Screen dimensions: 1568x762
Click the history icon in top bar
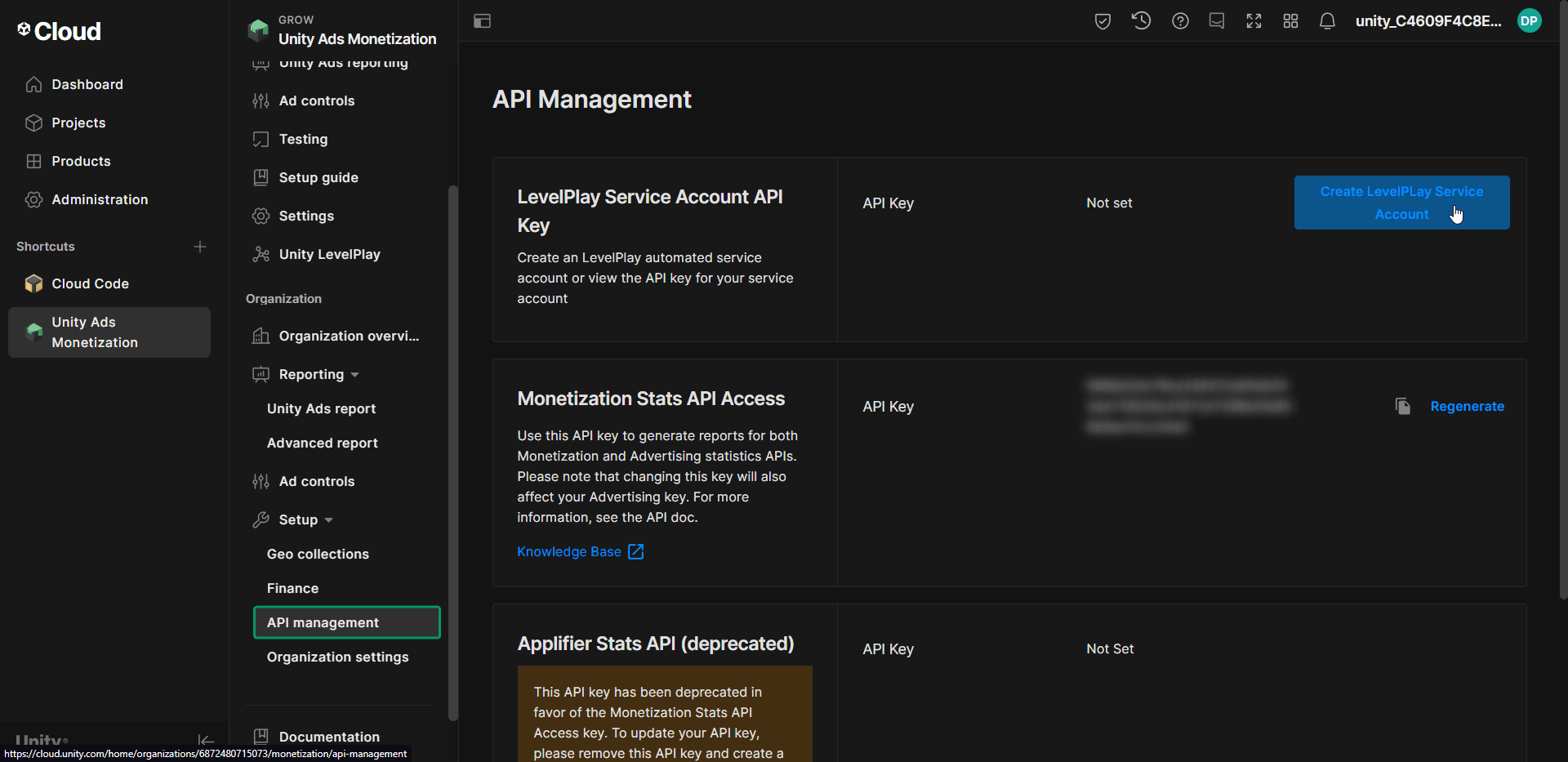click(1141, 21)
